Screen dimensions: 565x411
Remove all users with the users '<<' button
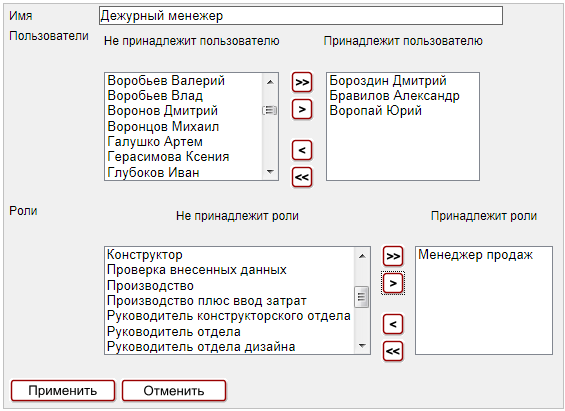click(x=302, y=177)
